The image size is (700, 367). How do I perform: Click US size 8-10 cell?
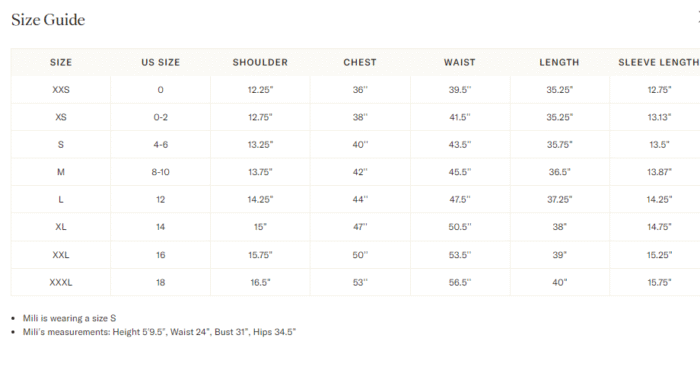click(161, 172)
